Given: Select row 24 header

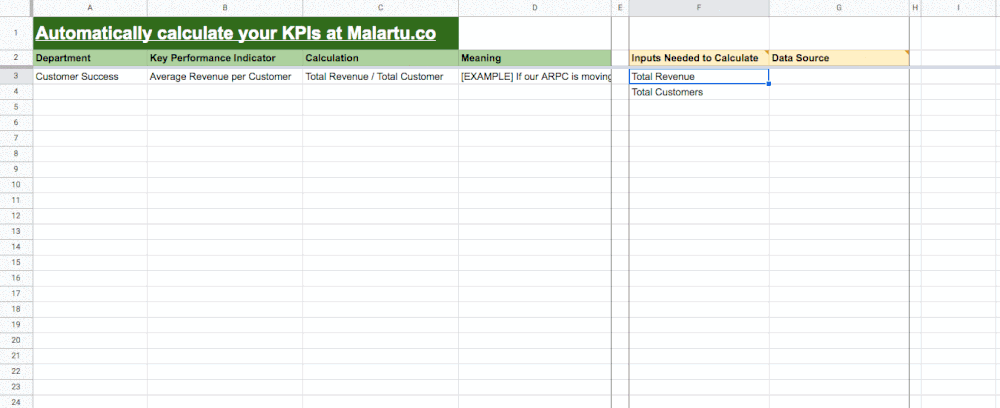Looking at the screenshot, I should 16,402.
